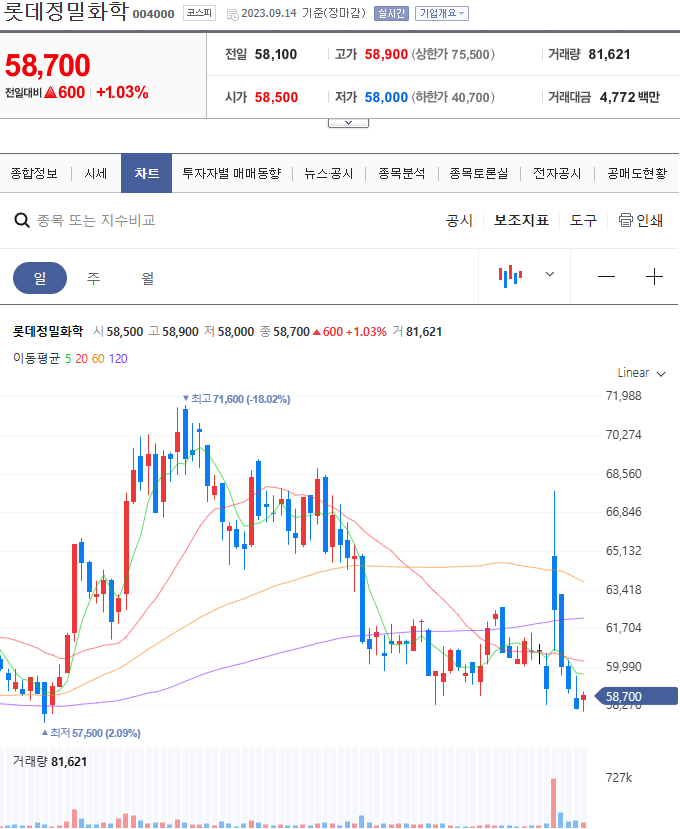This screenshot has width=680, height=829.
Task: Click the 727k volume axis label
Action: coord(619,778)
